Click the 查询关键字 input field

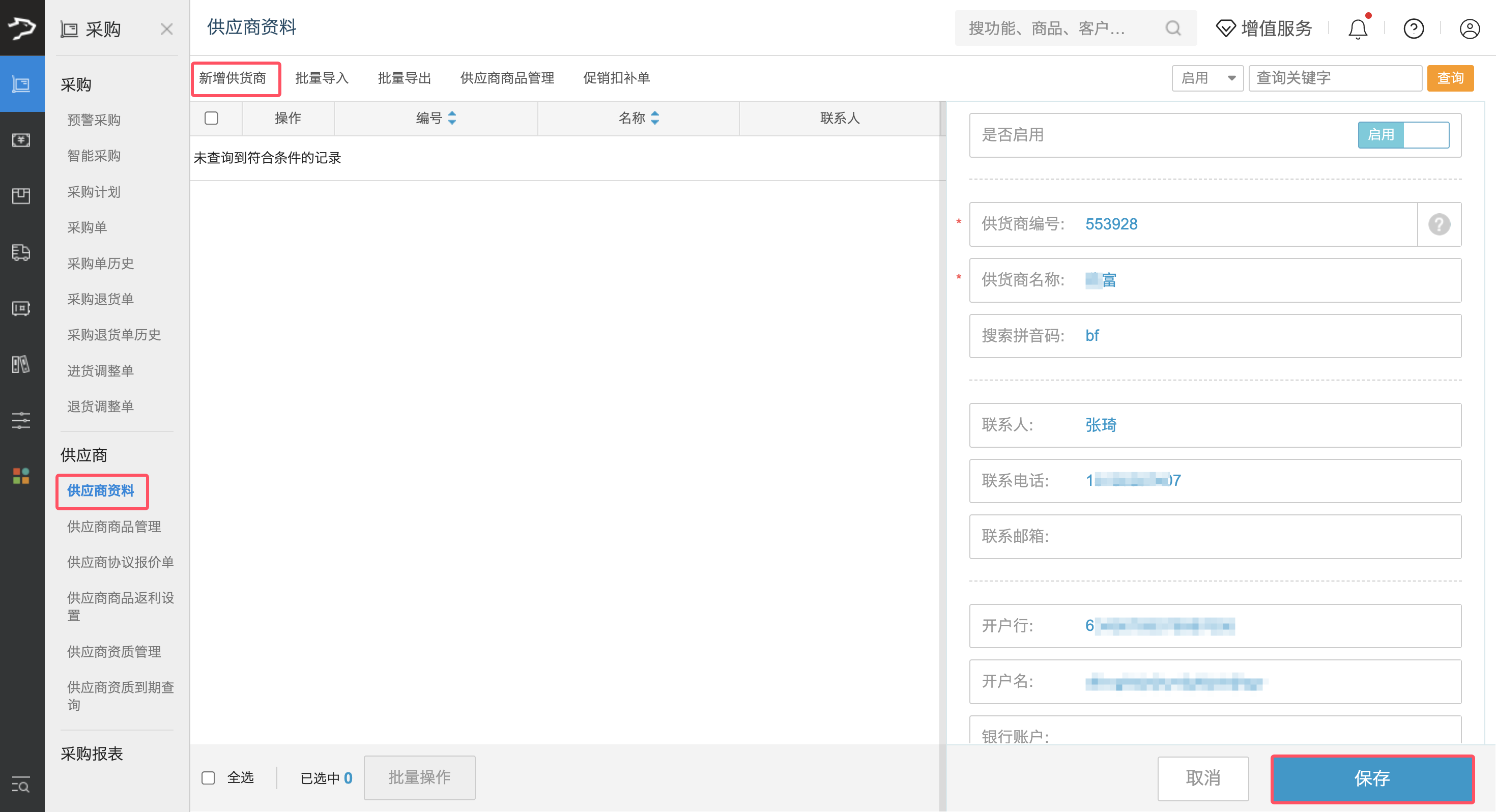pos(1335,78)
